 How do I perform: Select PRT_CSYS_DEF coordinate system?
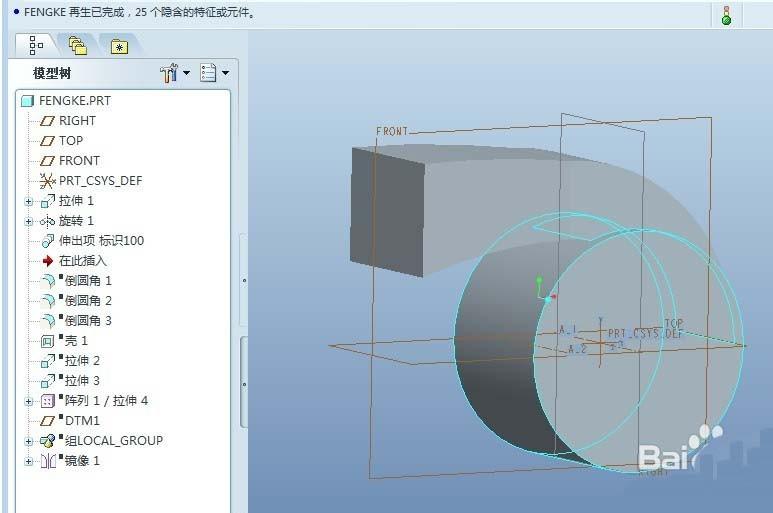point(101,181)
